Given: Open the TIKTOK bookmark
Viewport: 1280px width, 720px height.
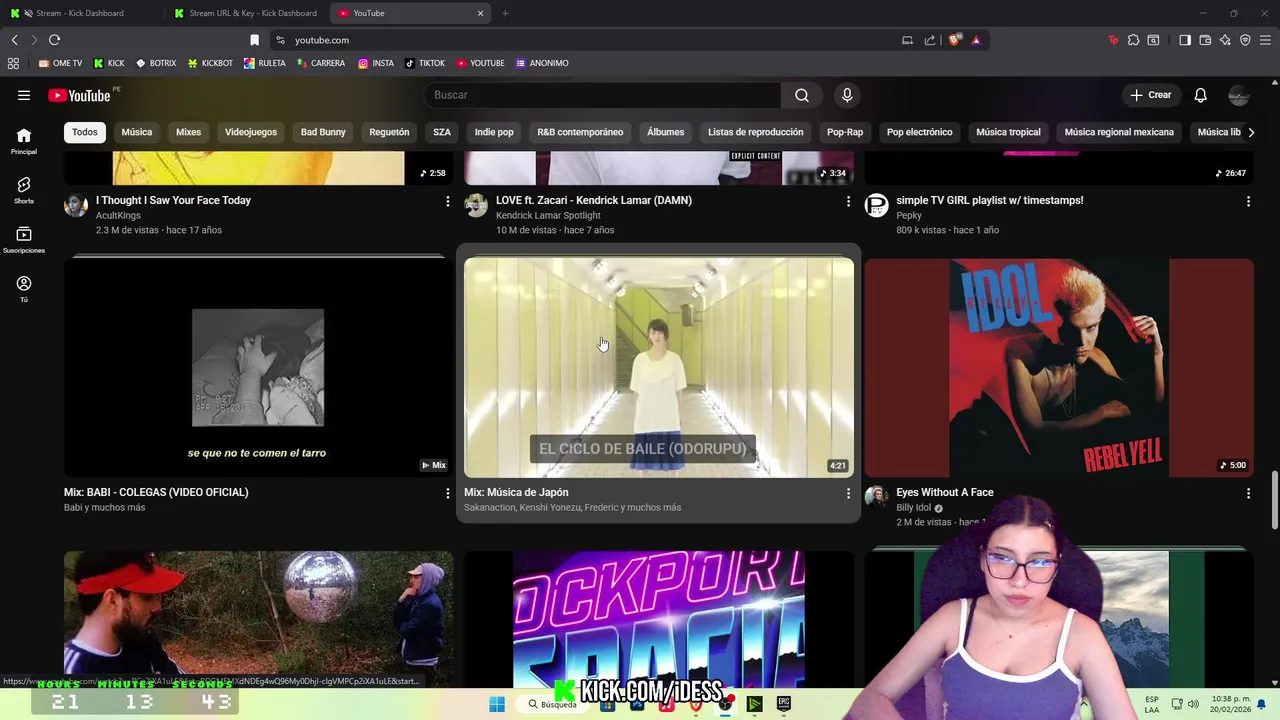Looking at the screenshot, I should pos(425,63).
